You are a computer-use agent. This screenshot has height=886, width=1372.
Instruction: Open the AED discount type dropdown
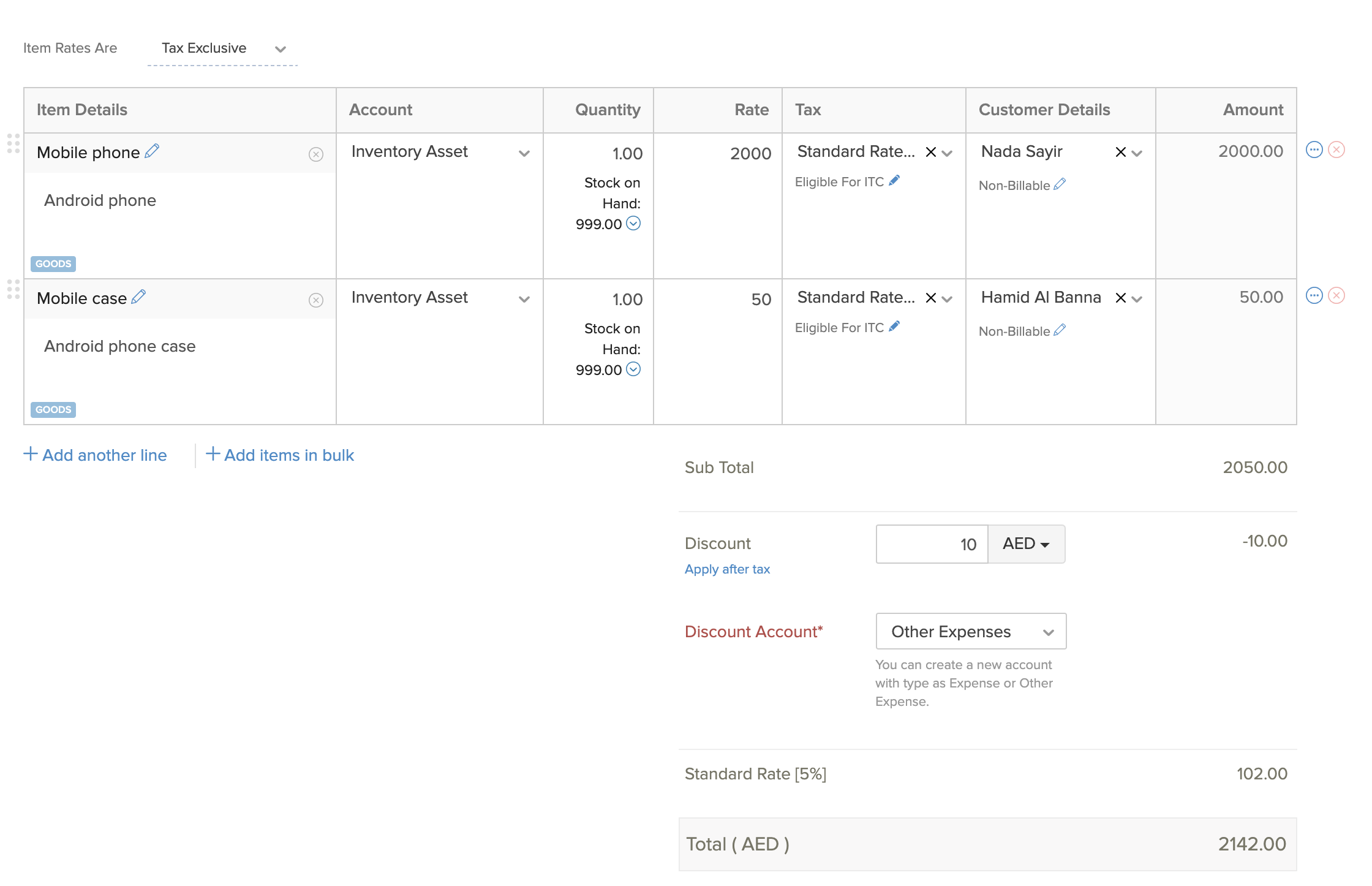(x=1026, y=544)
